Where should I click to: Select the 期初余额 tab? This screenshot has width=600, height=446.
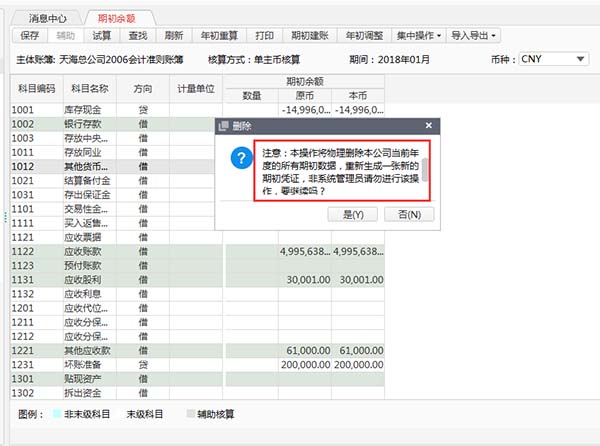(117, 18)
